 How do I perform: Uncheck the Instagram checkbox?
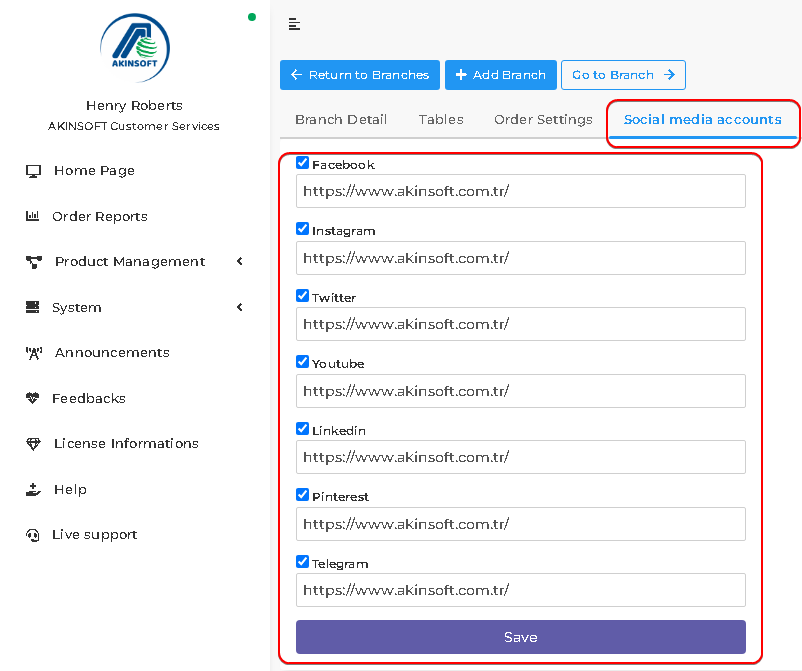coord(302,229)
